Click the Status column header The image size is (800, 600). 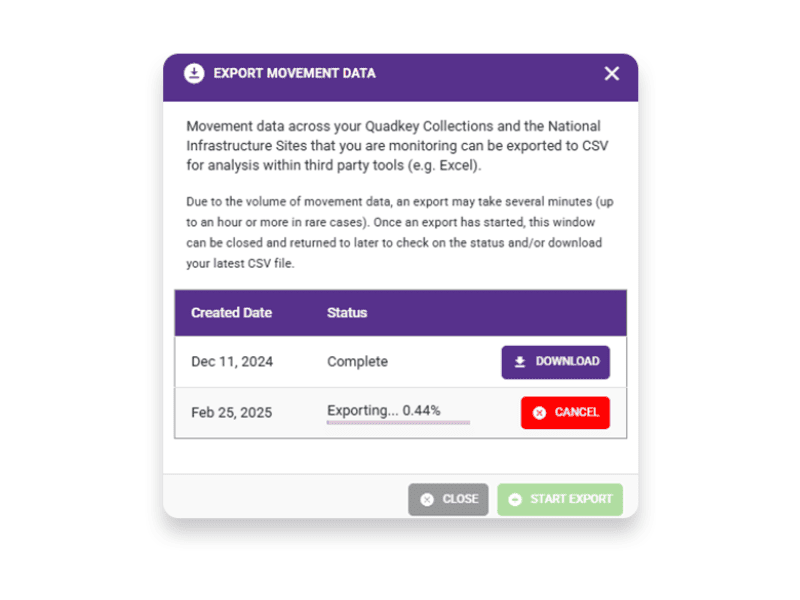coord(347,313)
